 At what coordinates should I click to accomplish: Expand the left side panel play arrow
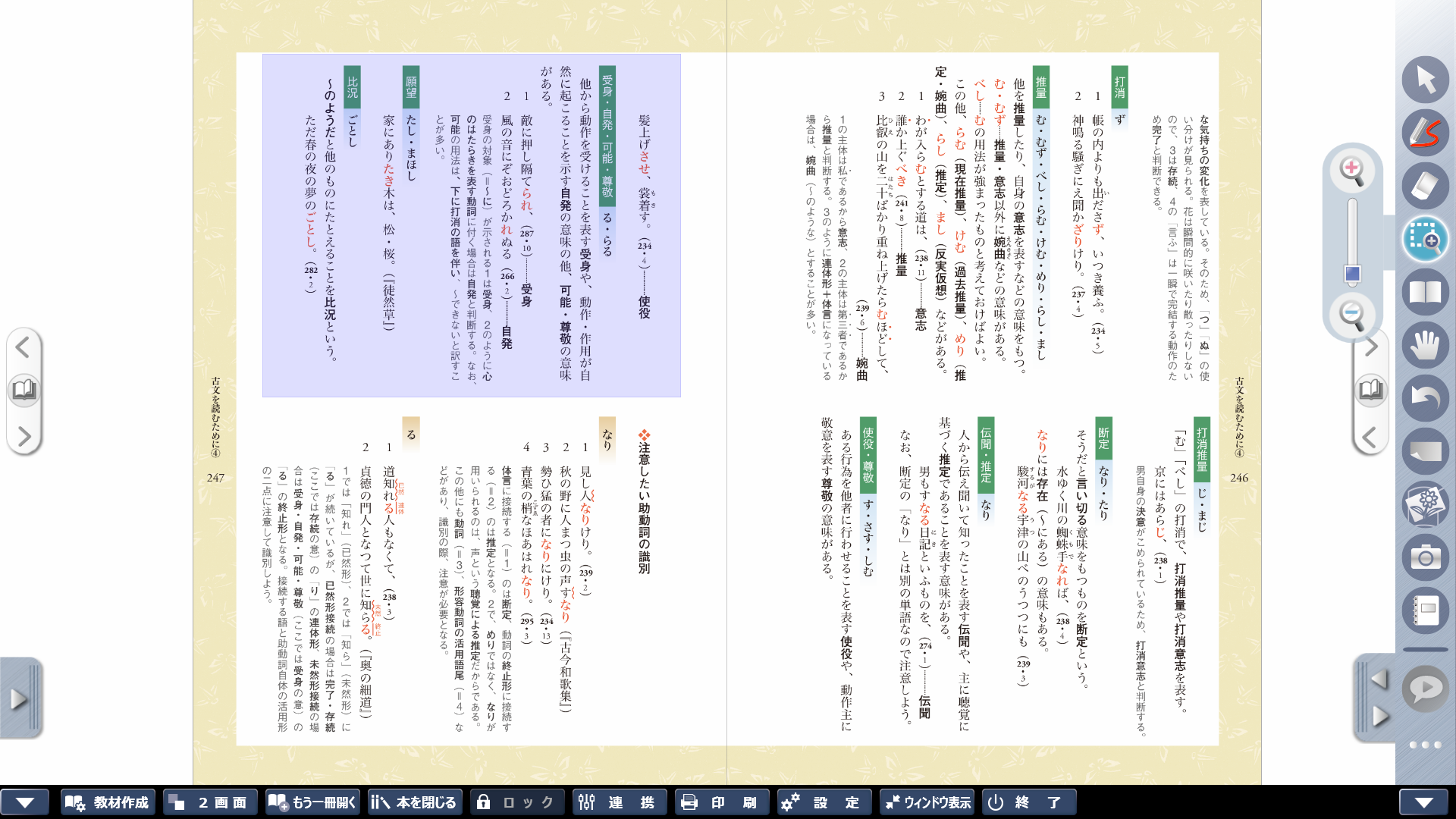(18, 698)
